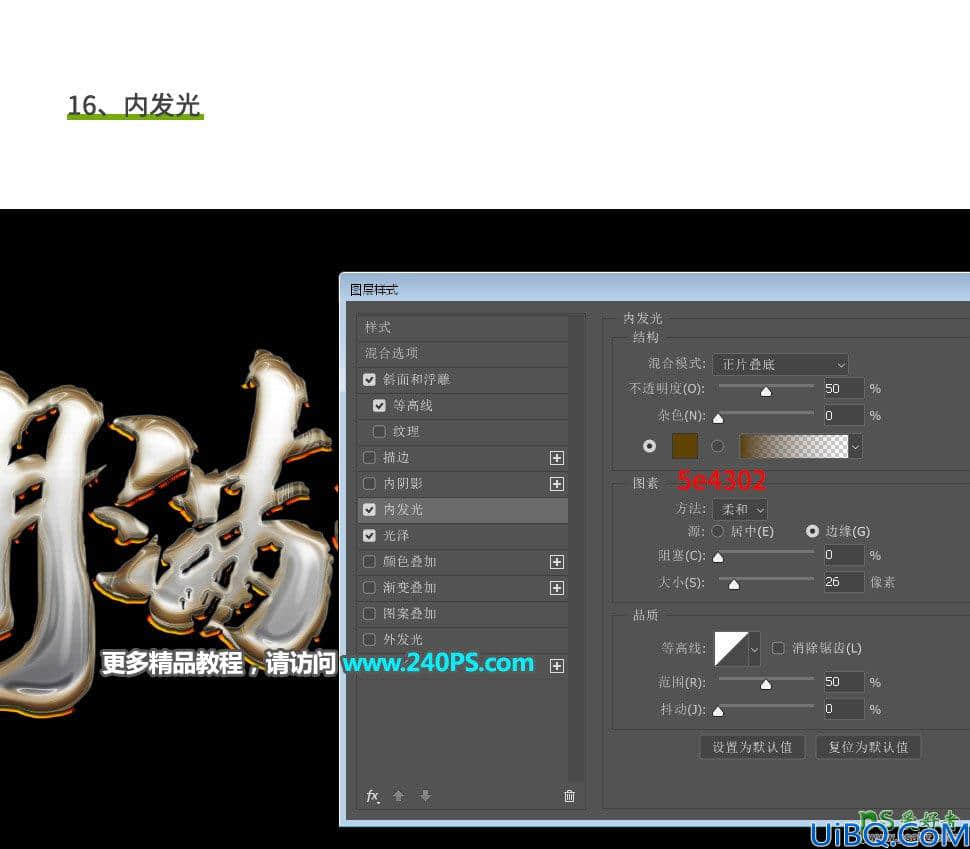Enable 描边 checkbox
970x849 pixels.
point(369,457)
